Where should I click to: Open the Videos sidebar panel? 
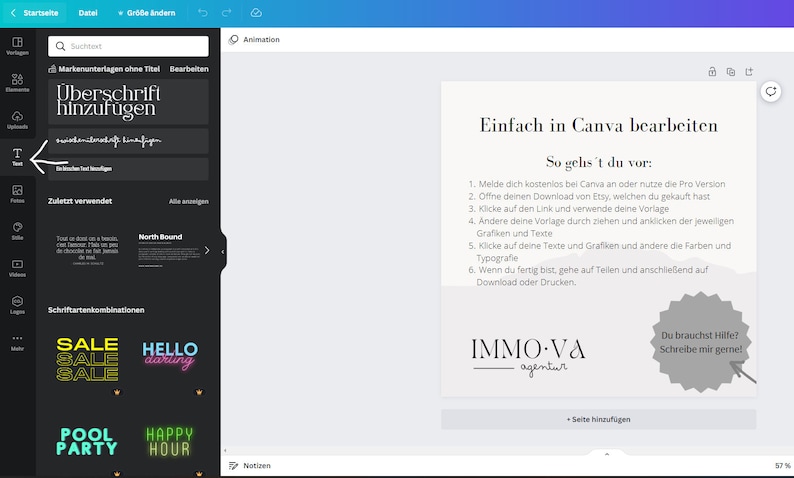tap(17, 268)
